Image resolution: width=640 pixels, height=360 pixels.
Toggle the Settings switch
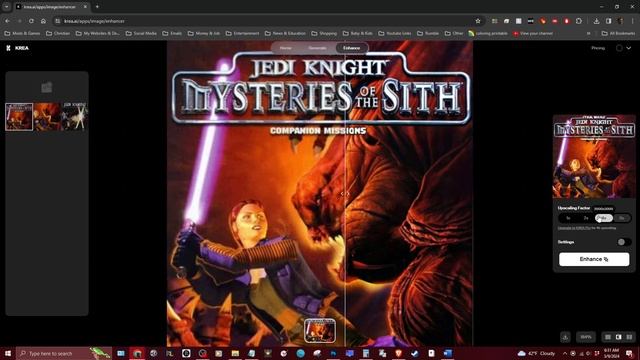pos(623,242)
